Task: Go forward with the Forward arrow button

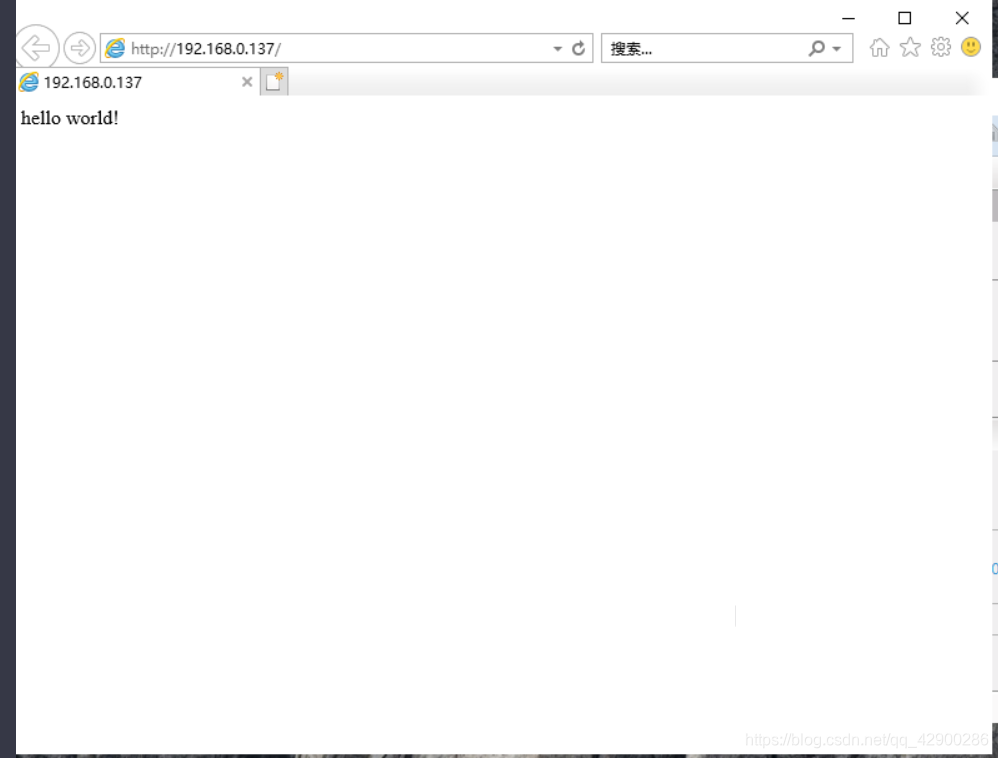Action: pyautogui.click(x=80, y=48)
